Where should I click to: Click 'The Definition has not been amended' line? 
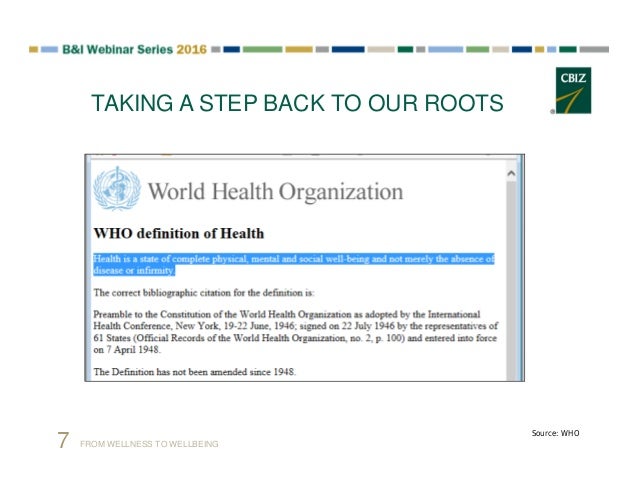(194, 372)
